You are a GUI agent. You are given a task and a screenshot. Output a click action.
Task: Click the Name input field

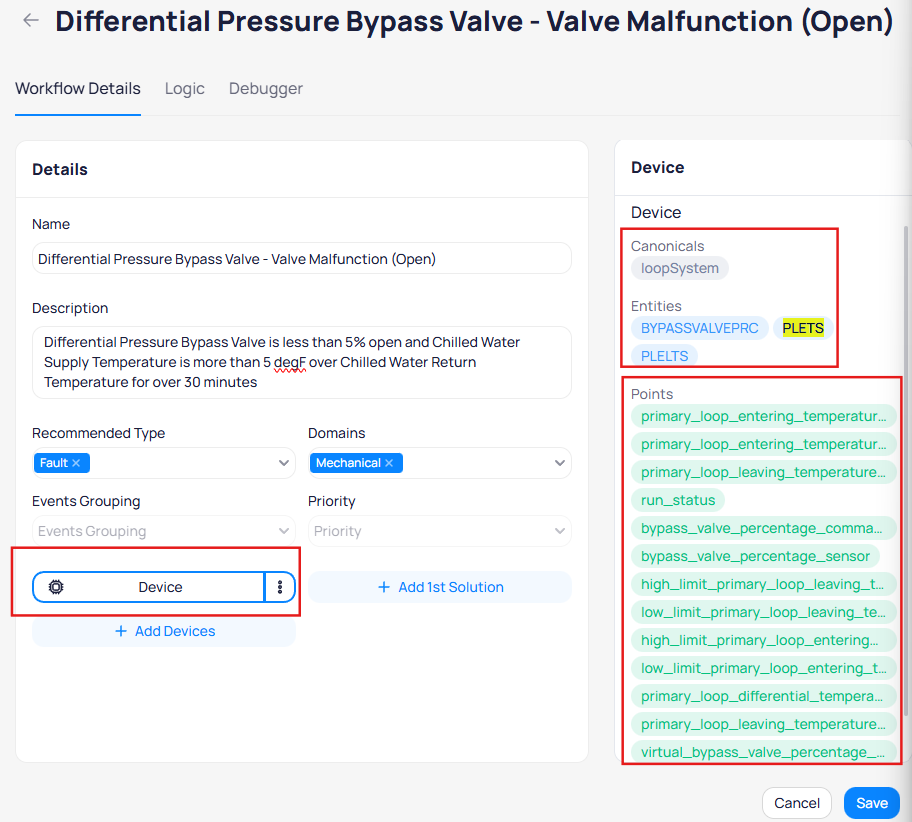tap(301, 259)
